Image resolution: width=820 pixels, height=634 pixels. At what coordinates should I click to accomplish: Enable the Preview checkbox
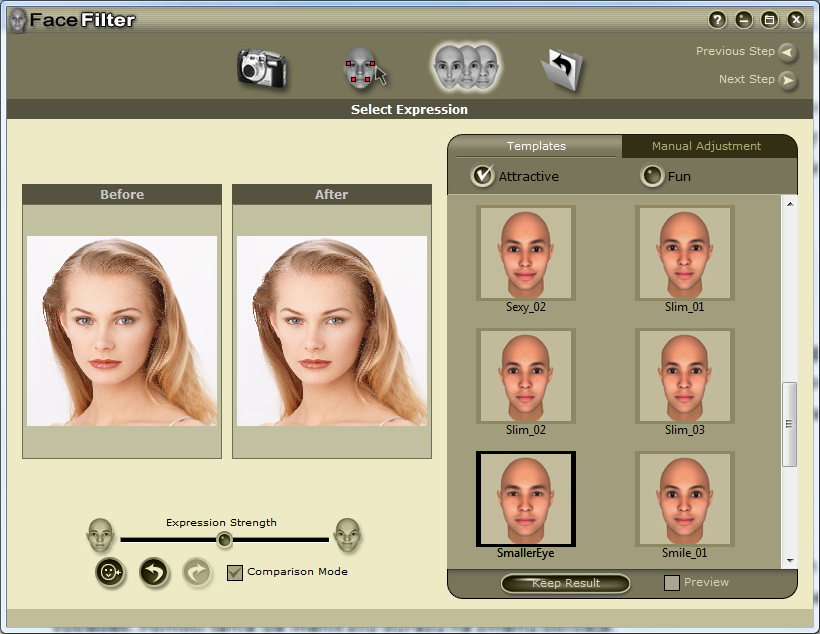671,582
